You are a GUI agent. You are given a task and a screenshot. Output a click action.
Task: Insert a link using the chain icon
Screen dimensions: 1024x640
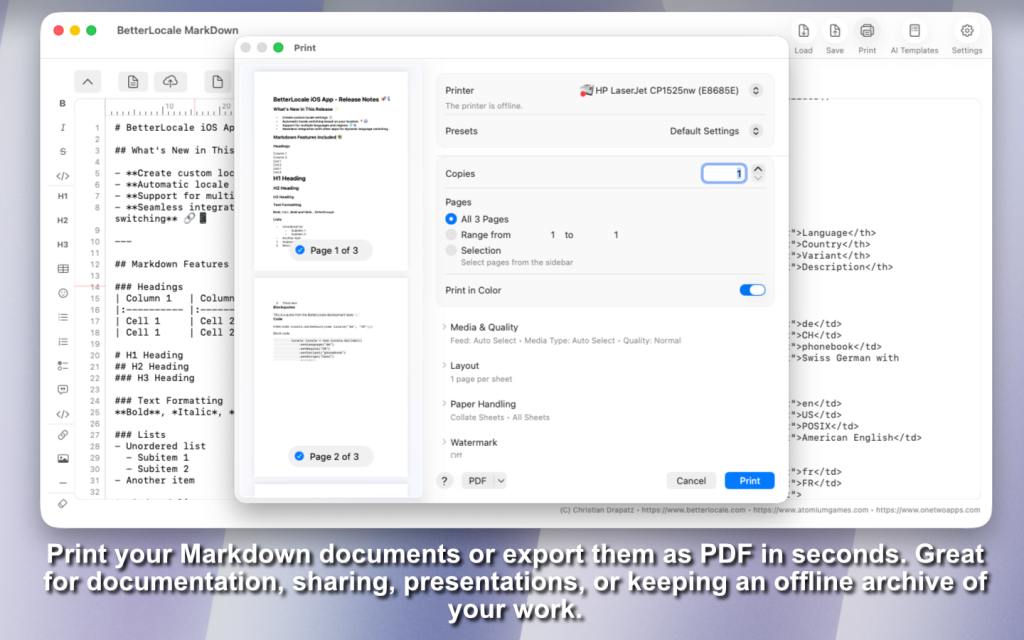click(62, 435)
